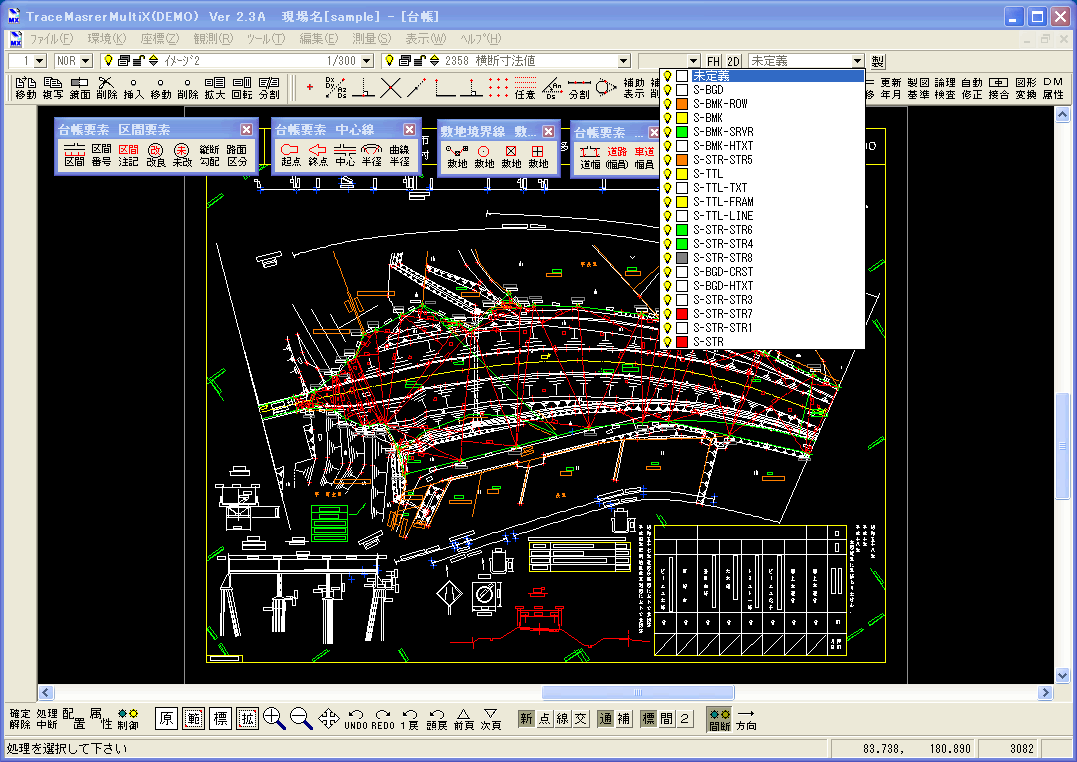Open the 観測(R) menu
Screen dimensions: 1077x762
(x=214, y=39)
